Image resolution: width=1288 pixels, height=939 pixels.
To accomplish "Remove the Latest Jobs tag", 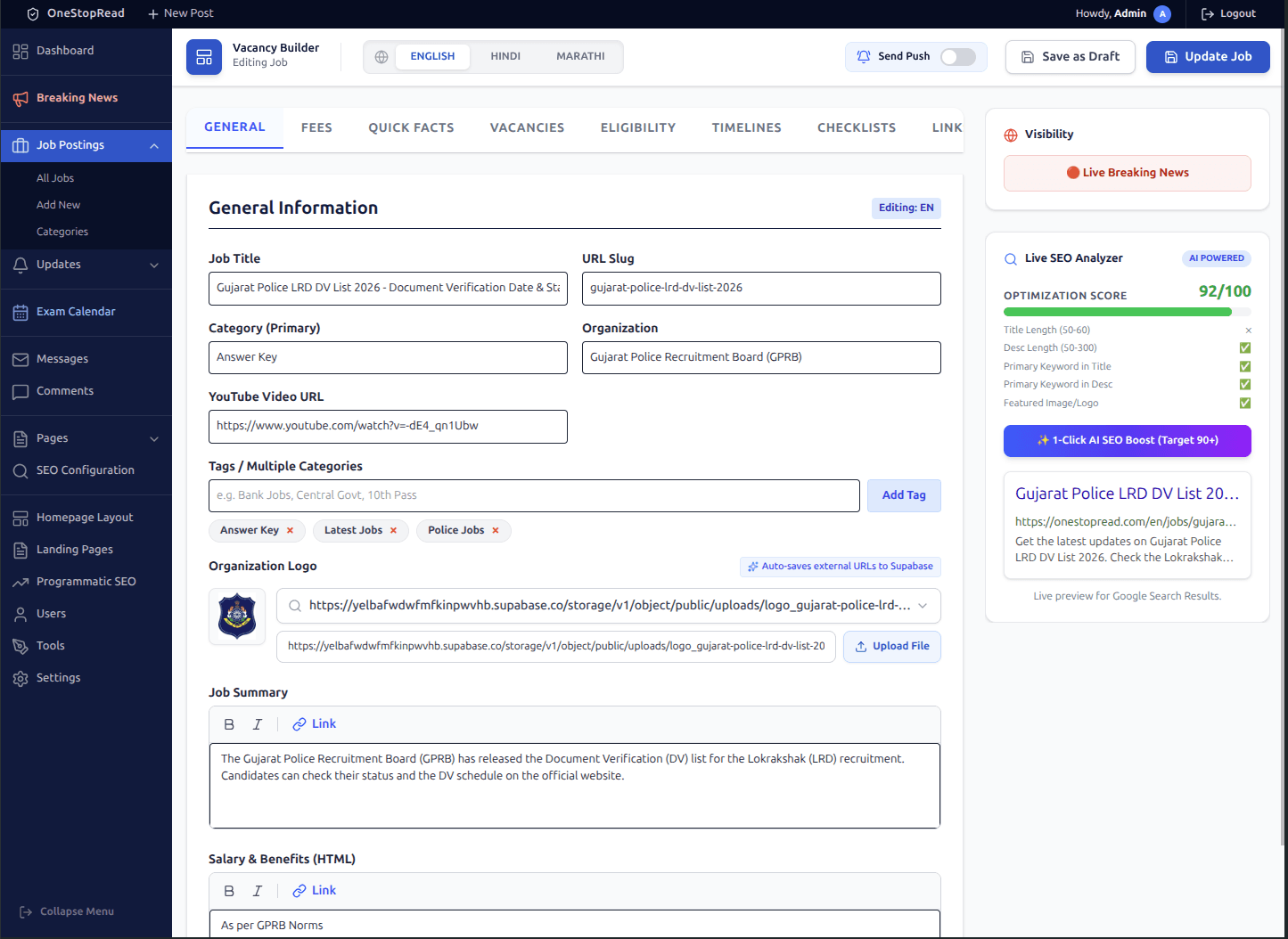I will pyautogui.click(x=393, y=531).
